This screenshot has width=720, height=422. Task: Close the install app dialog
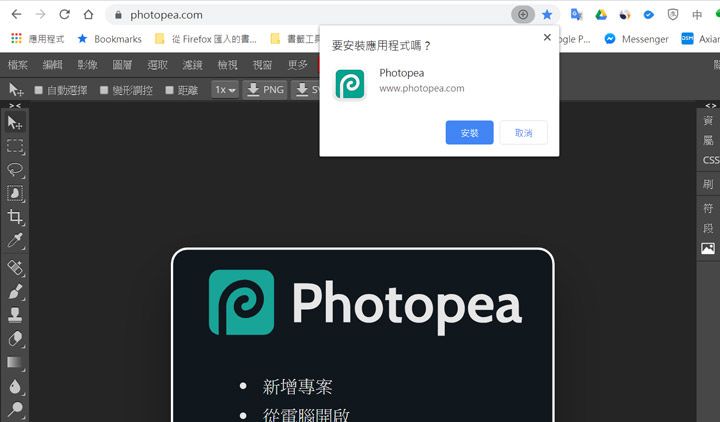tap(547, 37)
